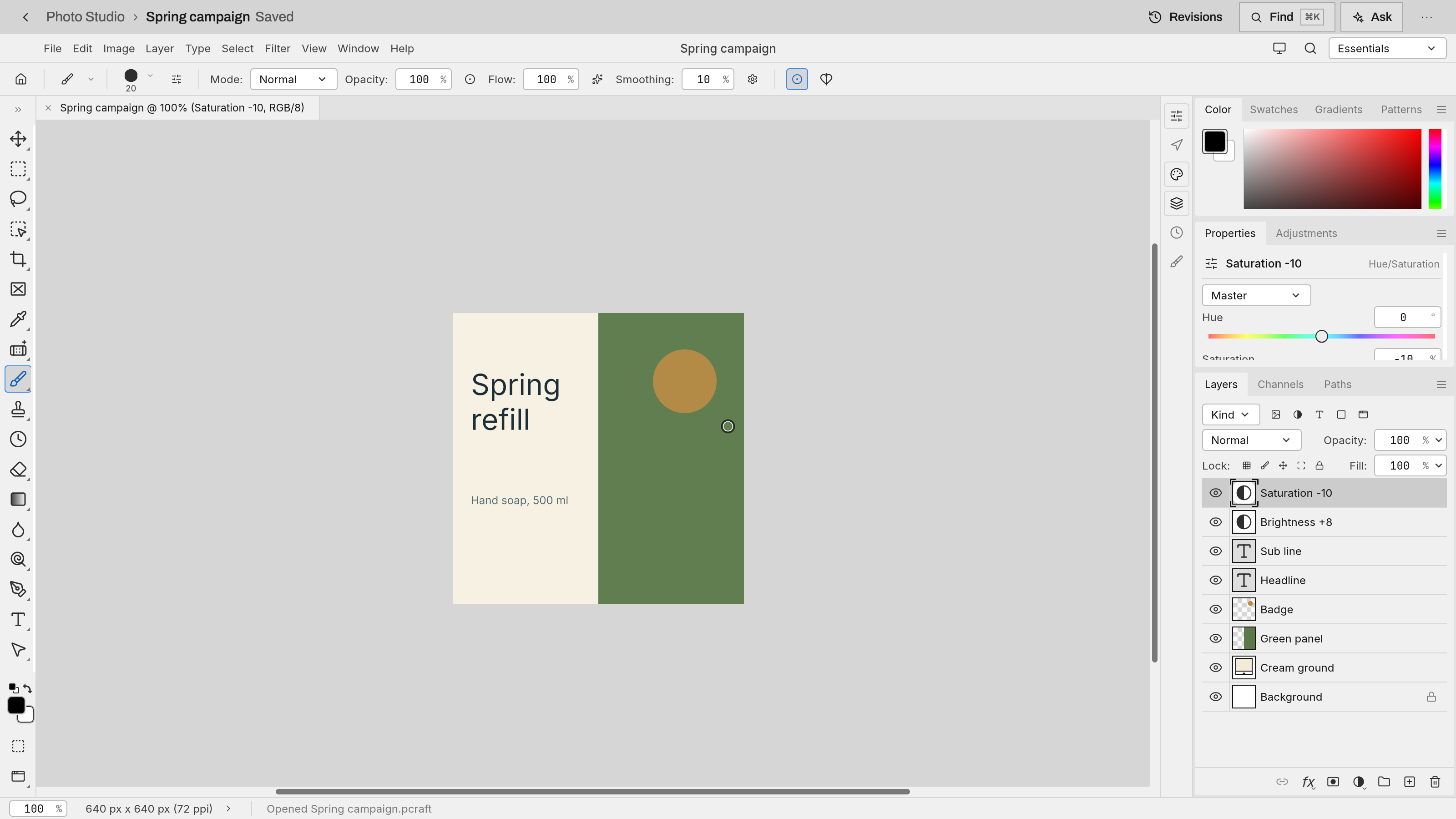Hide the Badge layer
1456x819 pixels.
tap(1215, 609)
